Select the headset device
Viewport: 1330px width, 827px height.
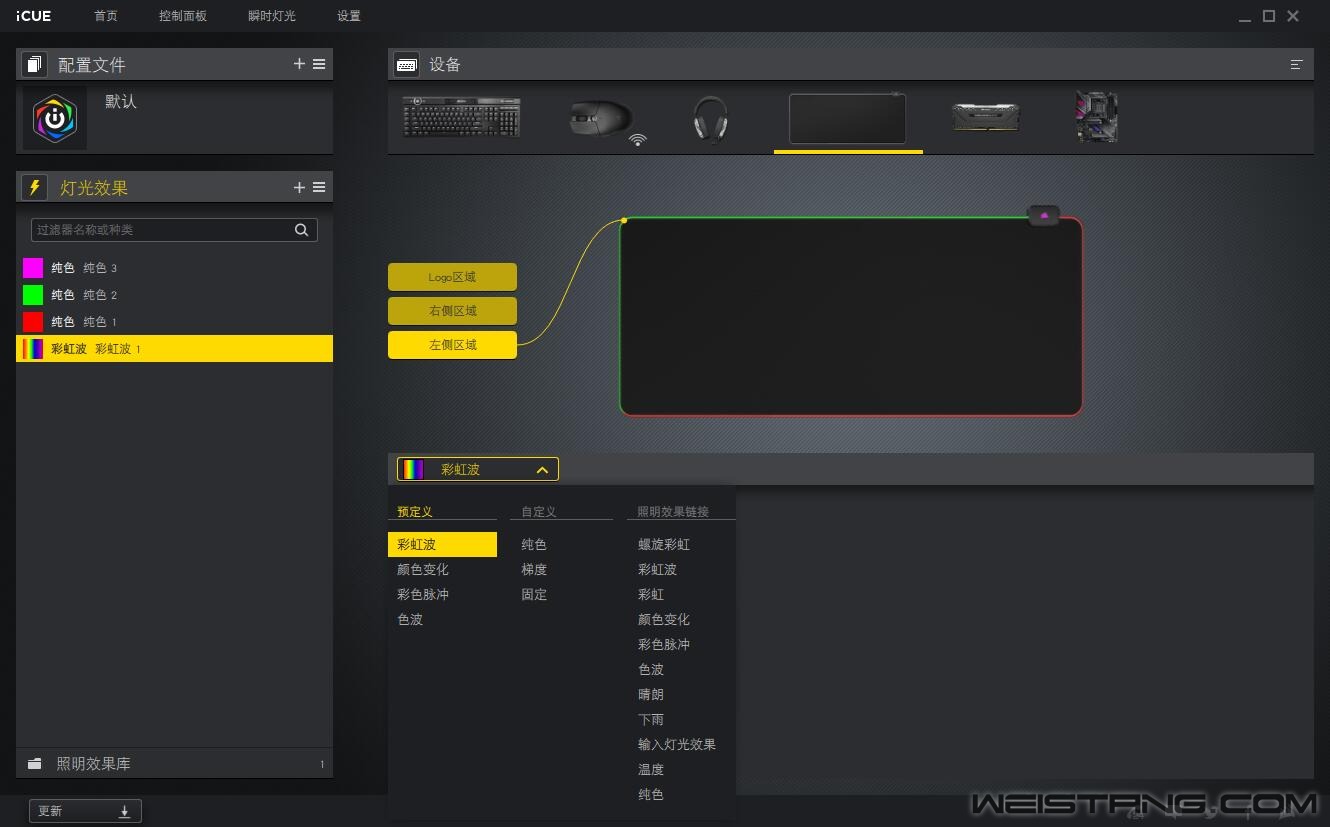pos(710,119)
